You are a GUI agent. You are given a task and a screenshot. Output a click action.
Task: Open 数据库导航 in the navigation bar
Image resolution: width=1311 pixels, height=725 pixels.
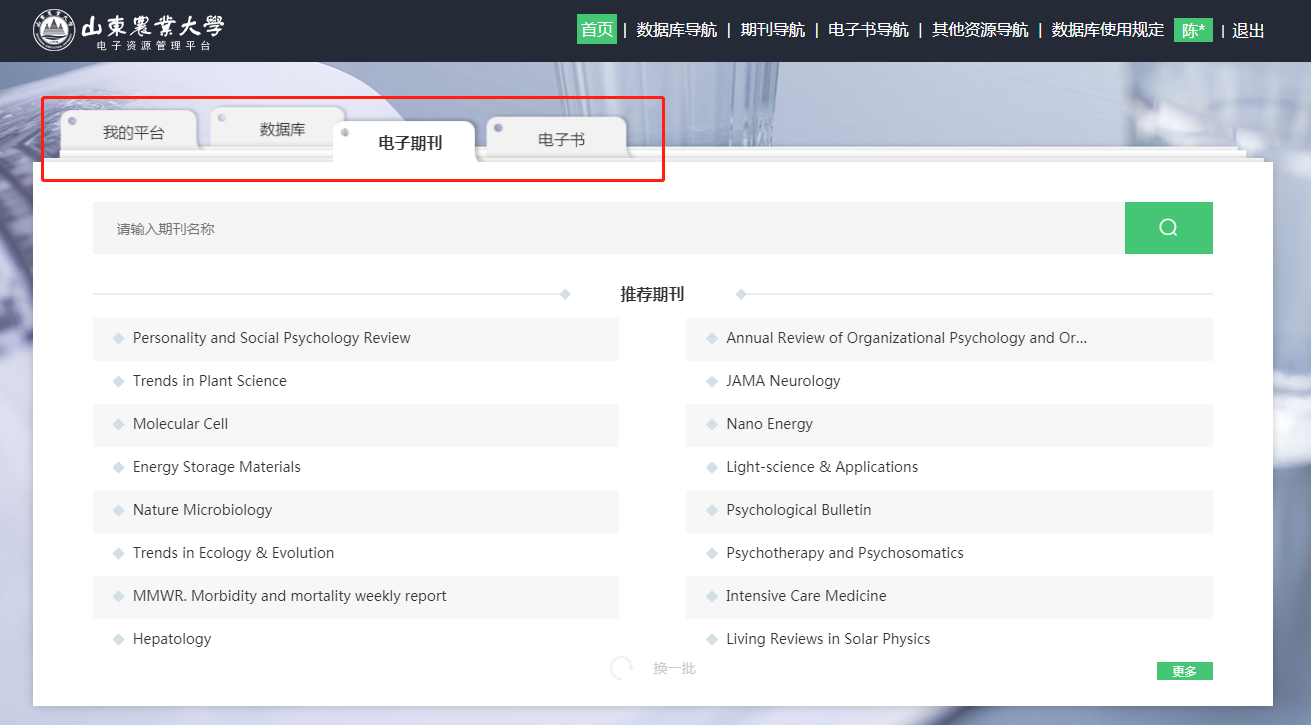pyautogui.click(x=676, y=30)
